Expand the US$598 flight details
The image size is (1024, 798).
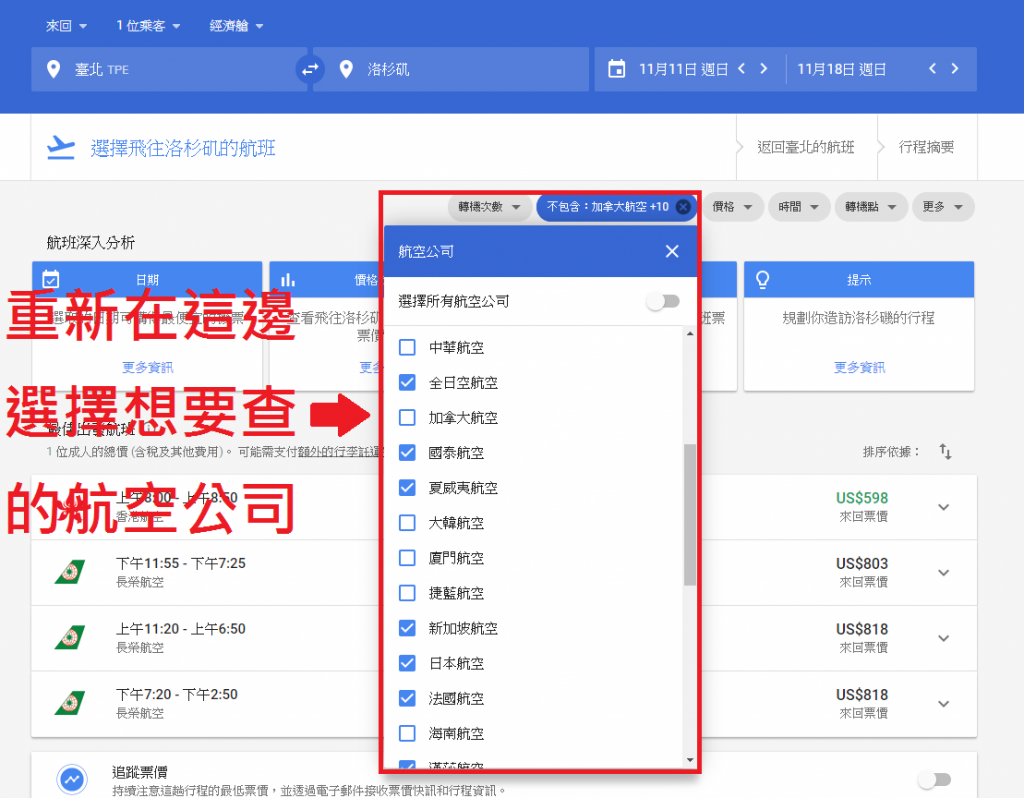[944, 507]
